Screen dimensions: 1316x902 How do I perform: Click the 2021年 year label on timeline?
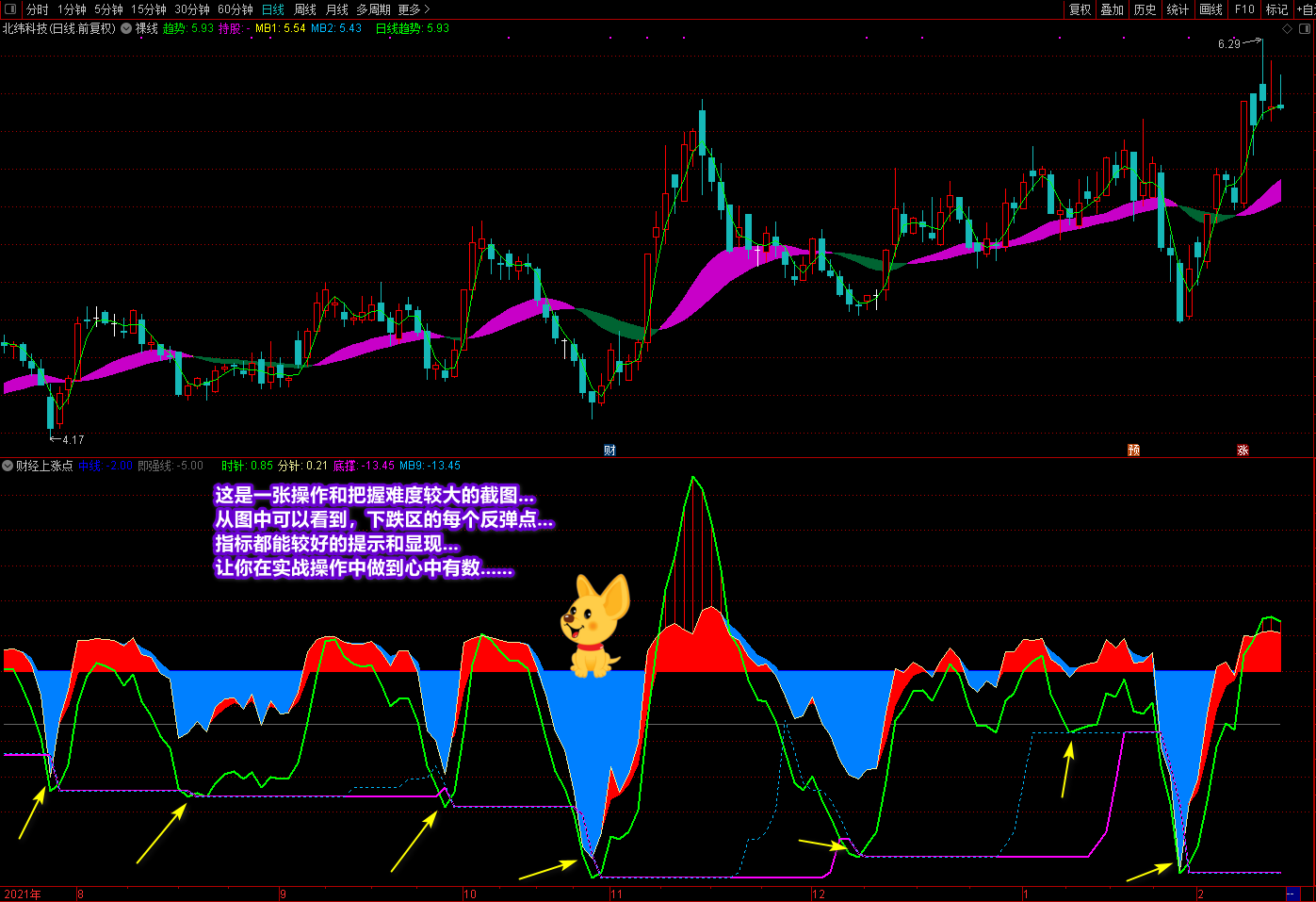point(23,894)
